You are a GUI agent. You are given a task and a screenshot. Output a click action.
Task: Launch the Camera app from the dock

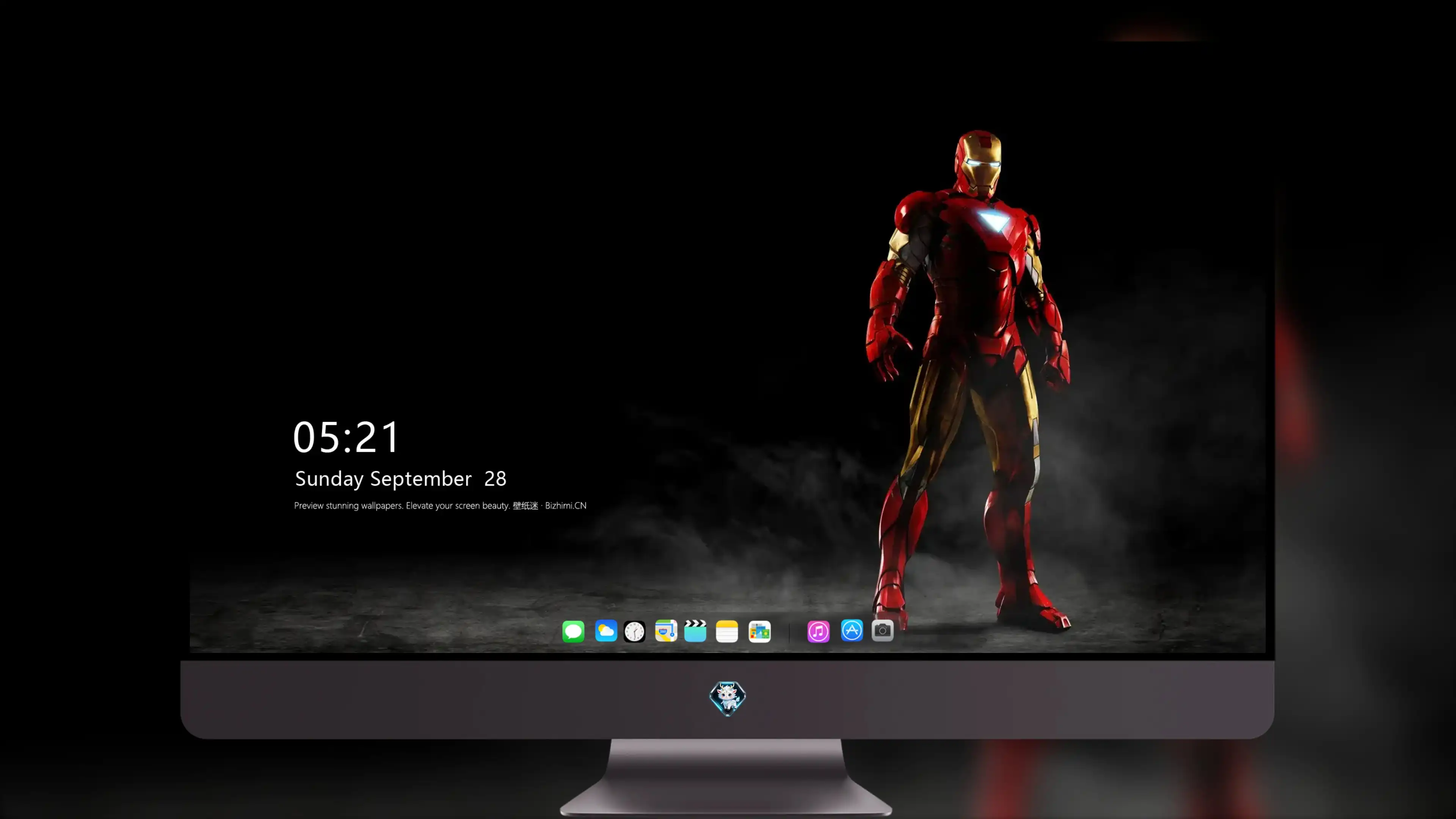coord(882,630)
